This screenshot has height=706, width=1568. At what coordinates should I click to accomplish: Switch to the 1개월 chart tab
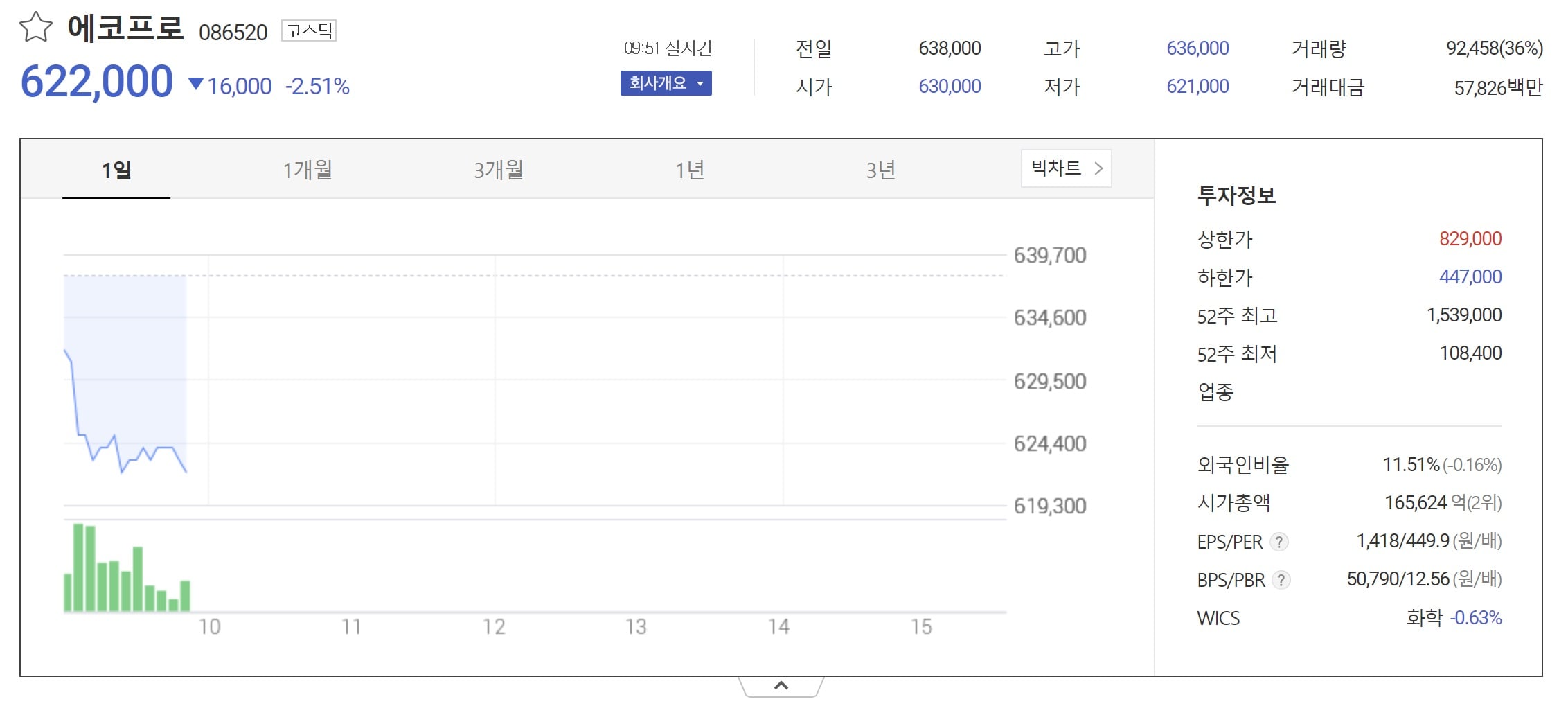pyautogui.click(x=308, y=170)
